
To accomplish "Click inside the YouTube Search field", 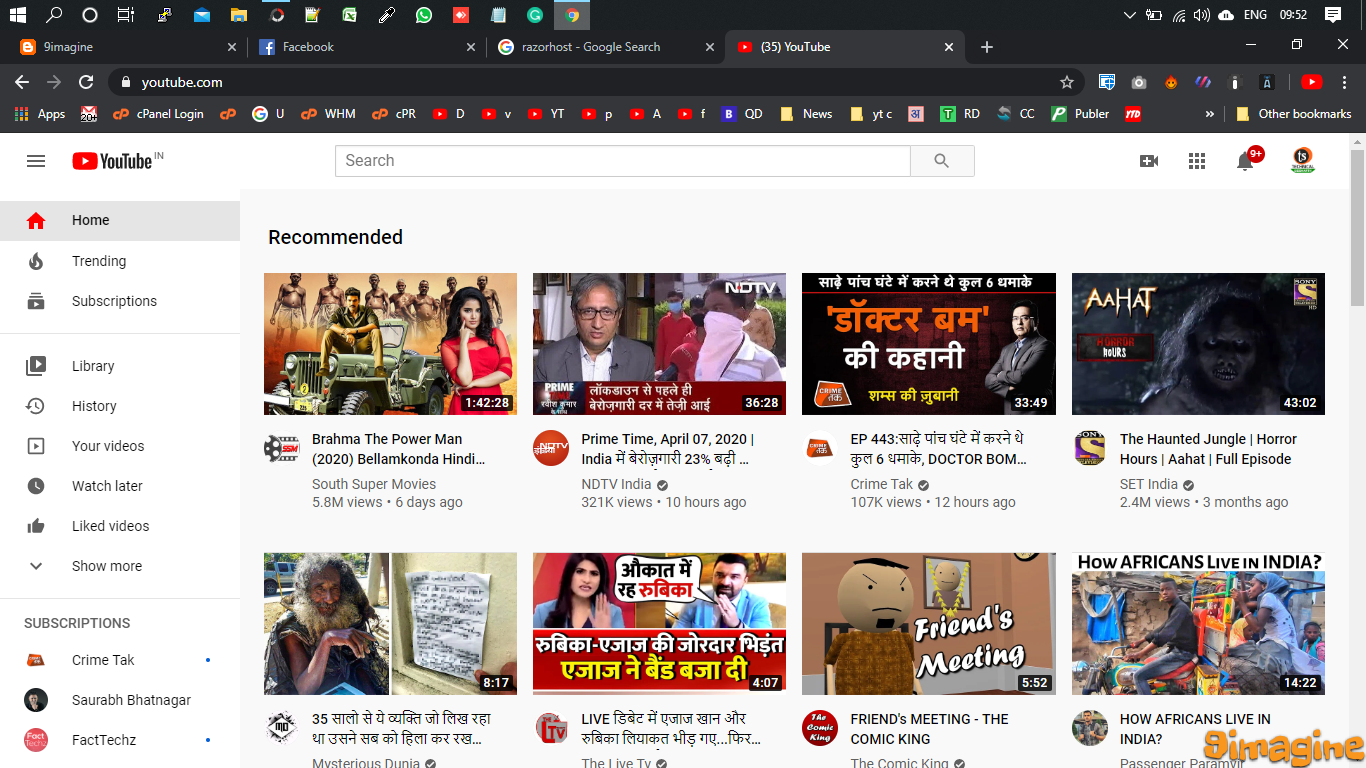I will click(623, 161).
